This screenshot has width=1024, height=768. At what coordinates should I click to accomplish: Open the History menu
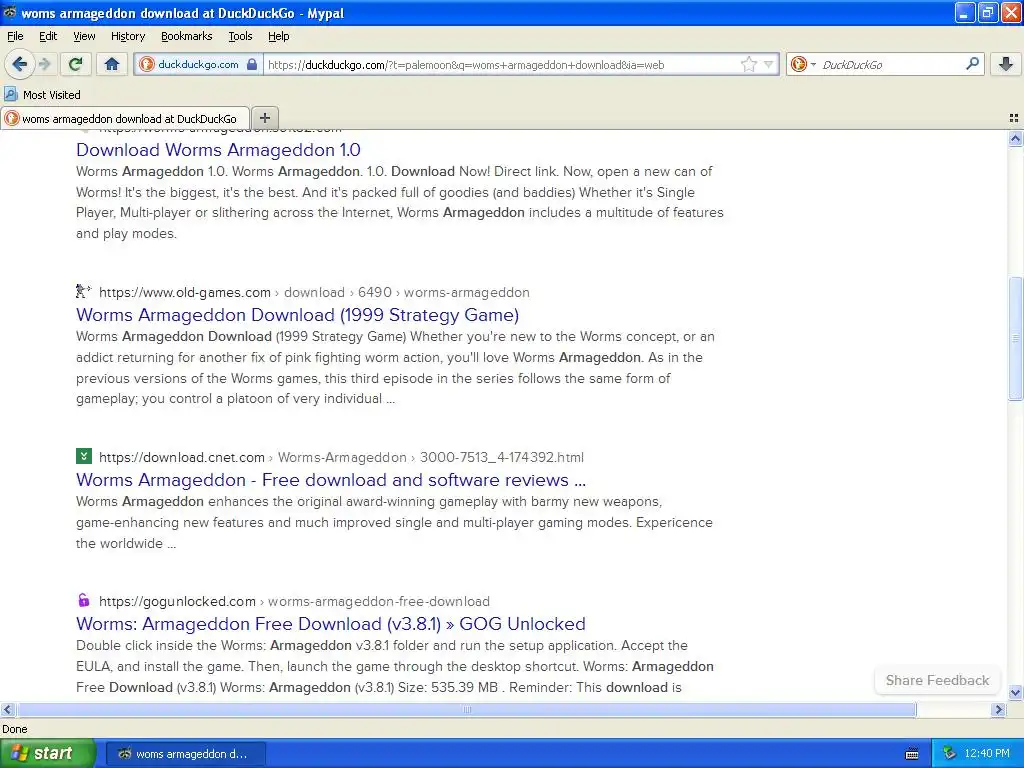[127, 36]
